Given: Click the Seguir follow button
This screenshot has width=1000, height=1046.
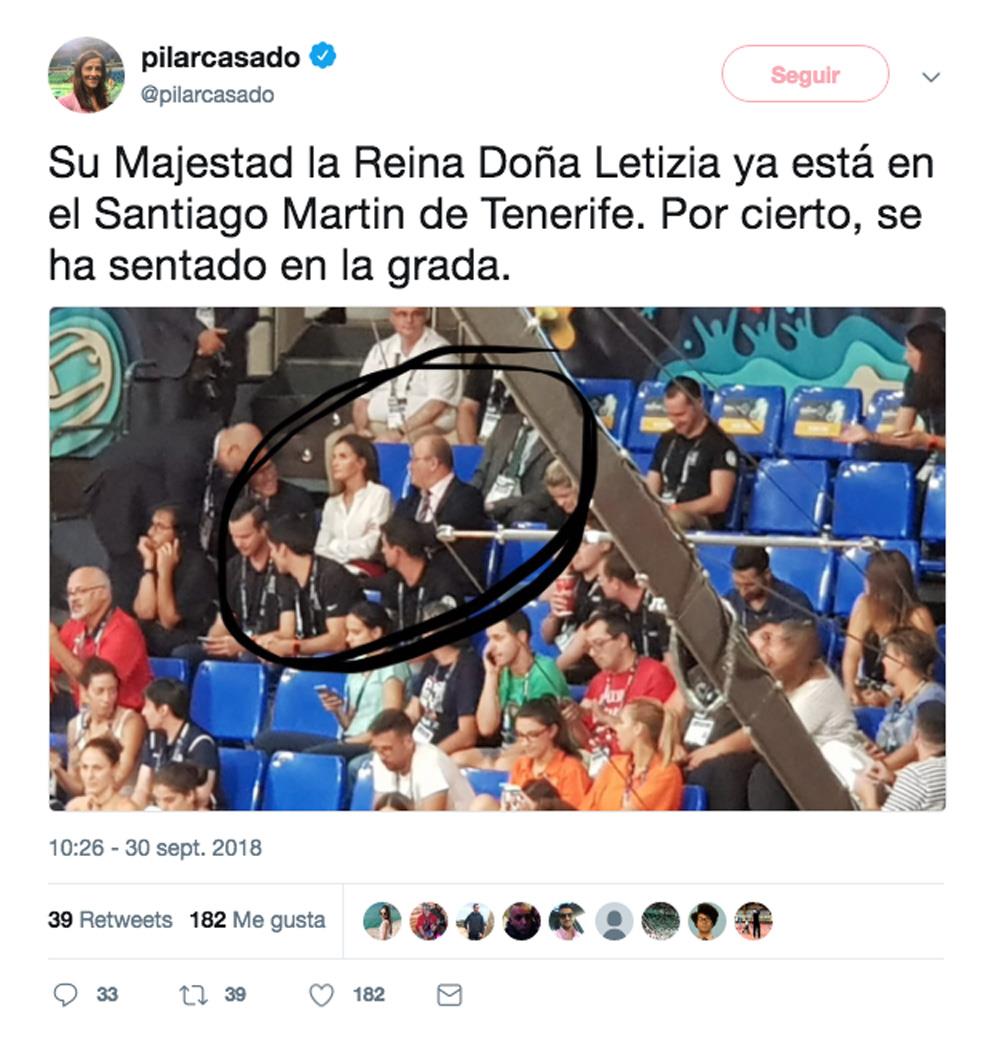Looking at the screenshot, I should [805, 74].
